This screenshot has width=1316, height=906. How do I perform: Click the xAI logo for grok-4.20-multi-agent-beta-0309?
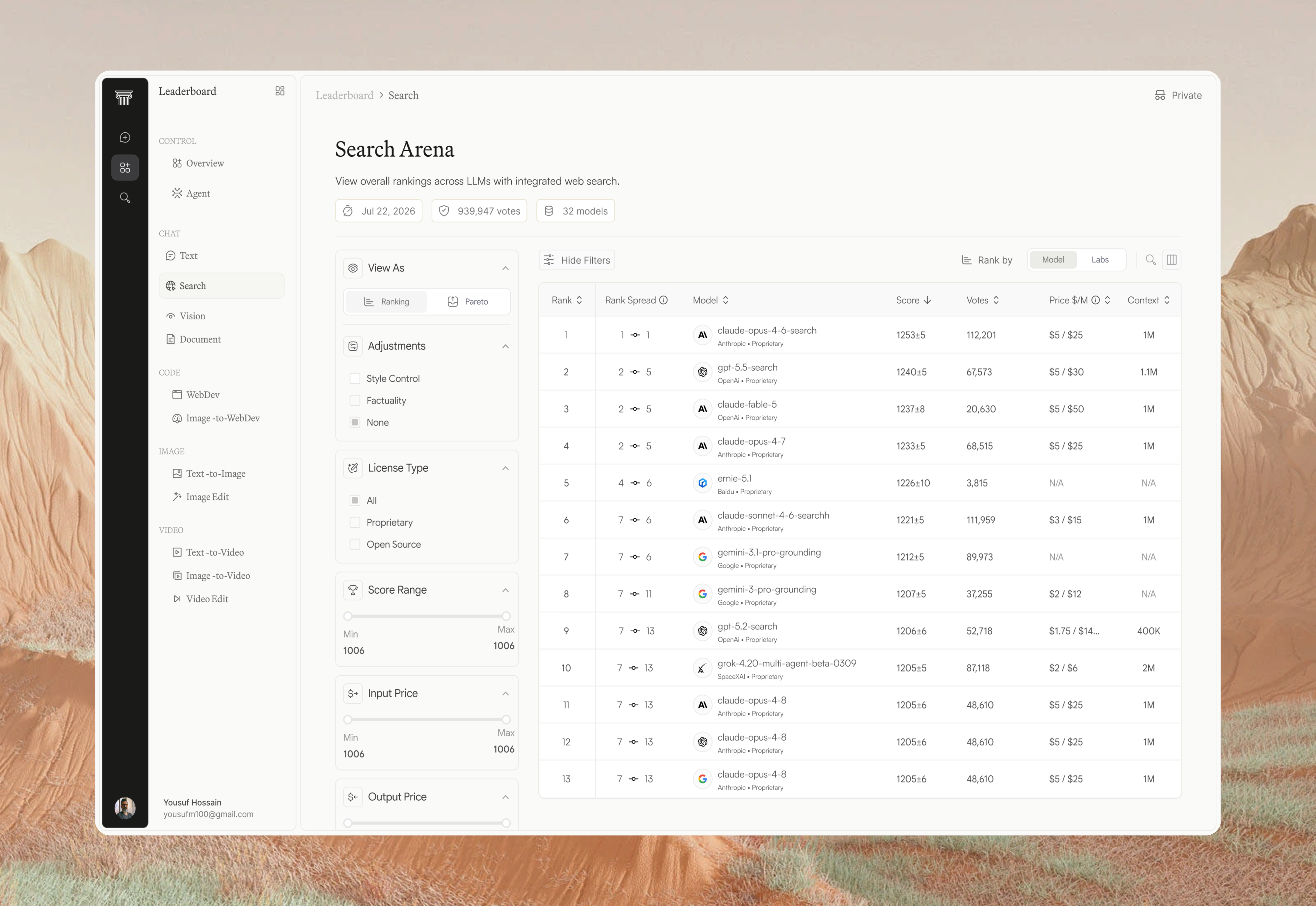click(x=703, y=668)
